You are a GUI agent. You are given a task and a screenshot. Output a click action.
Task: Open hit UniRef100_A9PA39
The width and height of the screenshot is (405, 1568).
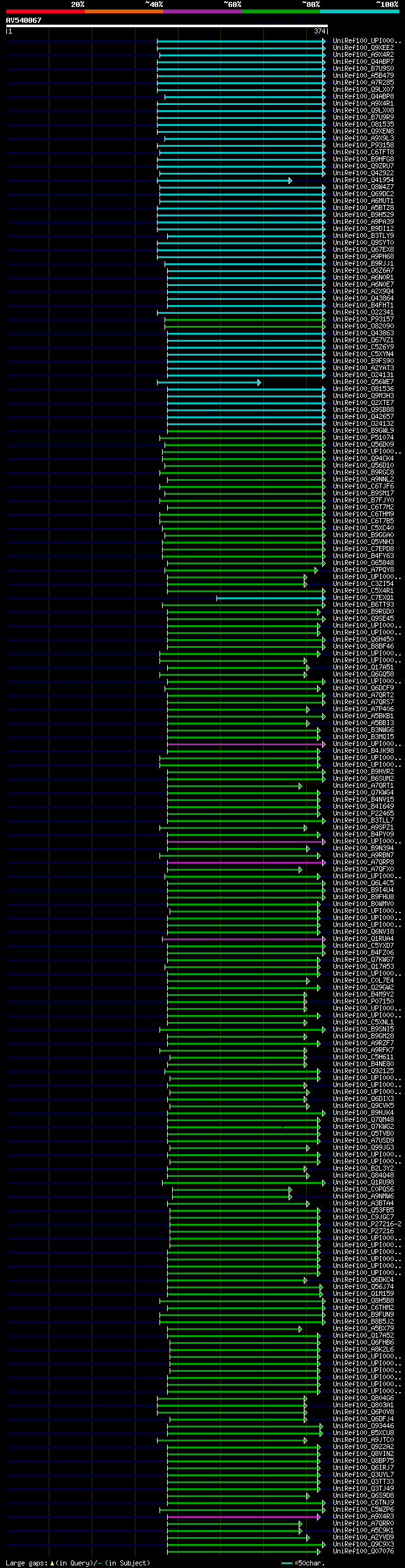point(363,221)
